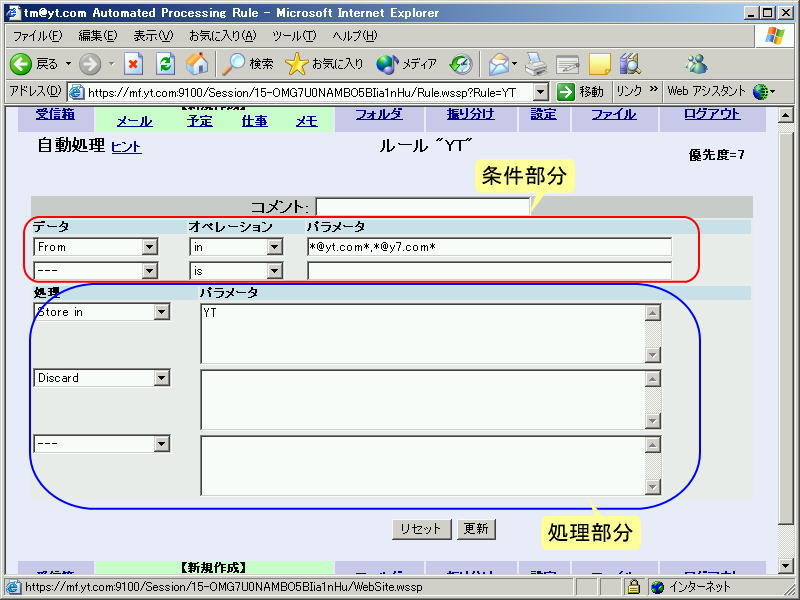Screen dimensions: 800x600
Task: Click the Mail envelope toolbar icon
Action: pyautogui.click(x=498, y=64)
